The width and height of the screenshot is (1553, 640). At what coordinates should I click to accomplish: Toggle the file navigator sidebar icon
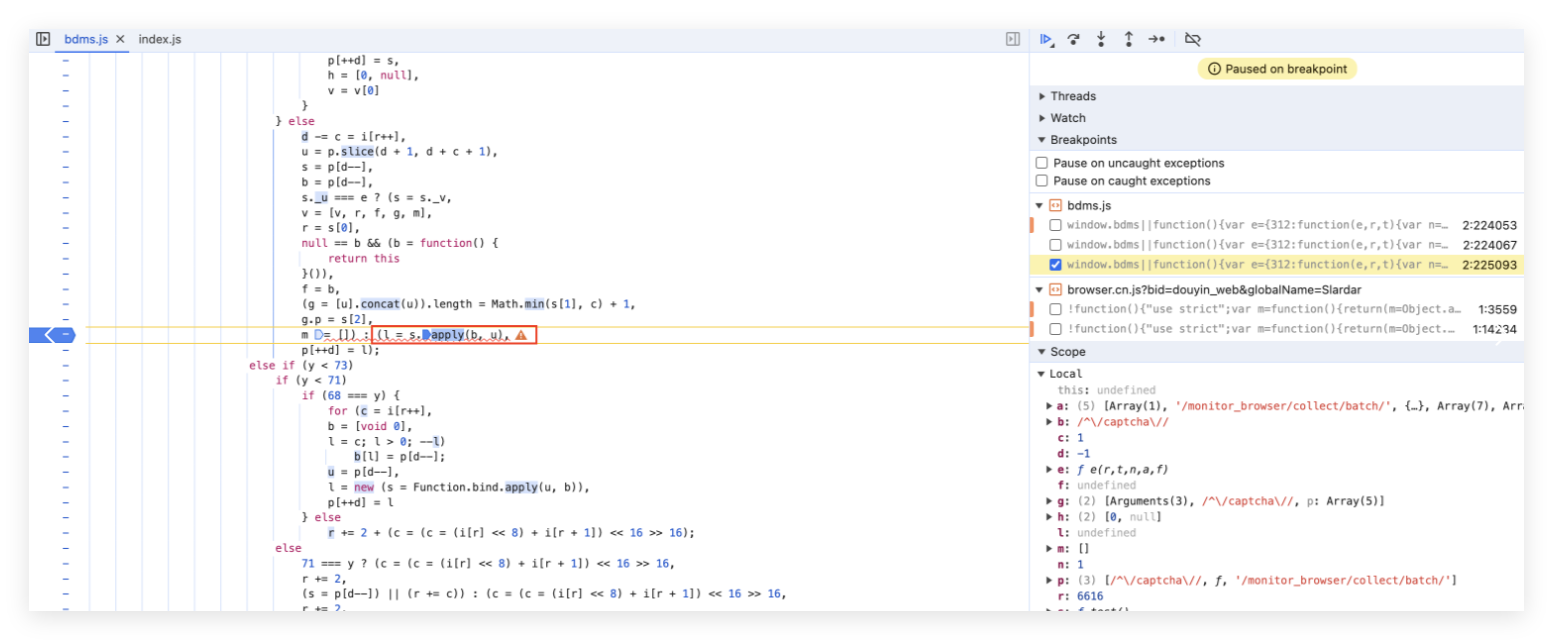(x=43, y=39)
